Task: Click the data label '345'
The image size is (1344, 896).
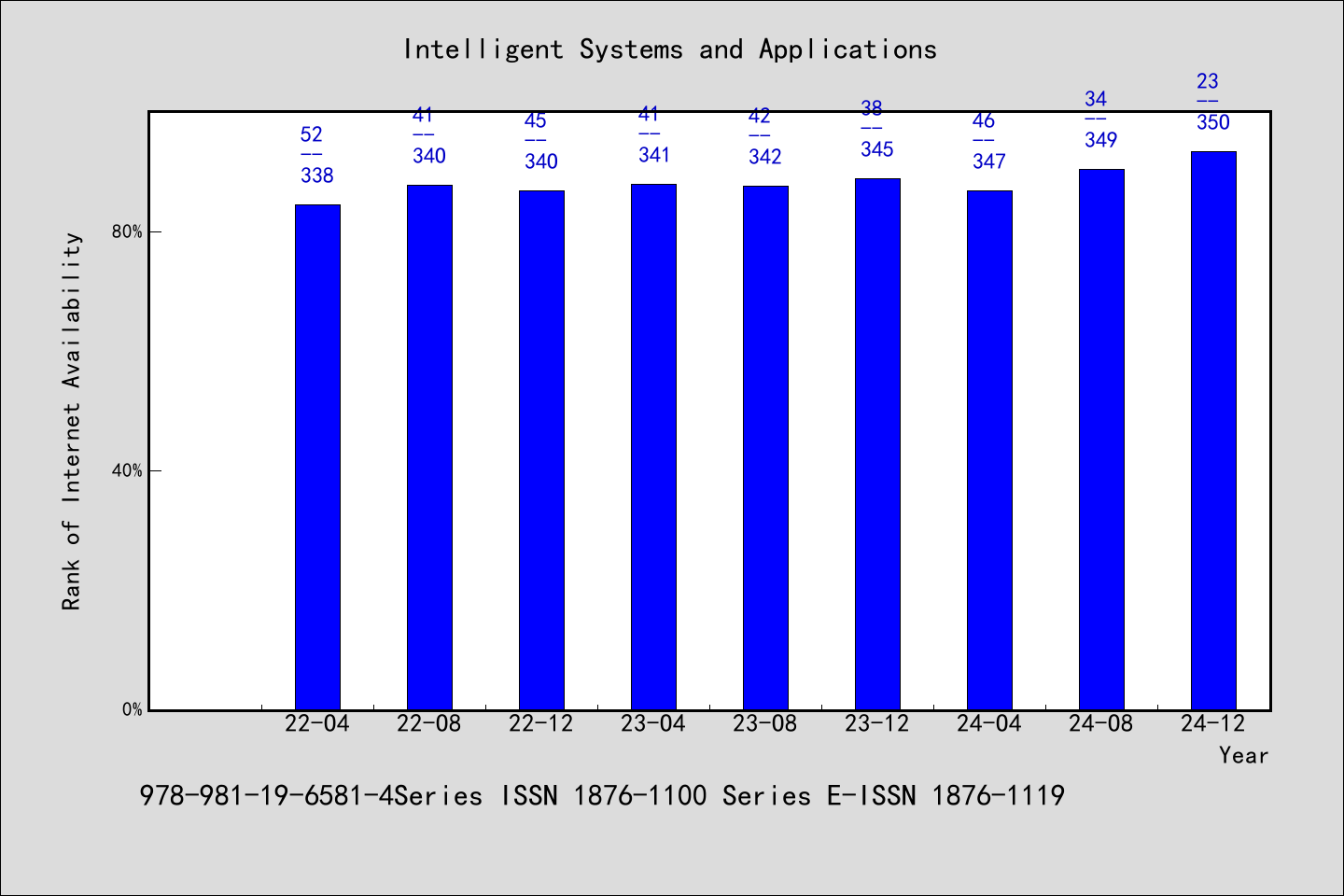Action: 877,149
